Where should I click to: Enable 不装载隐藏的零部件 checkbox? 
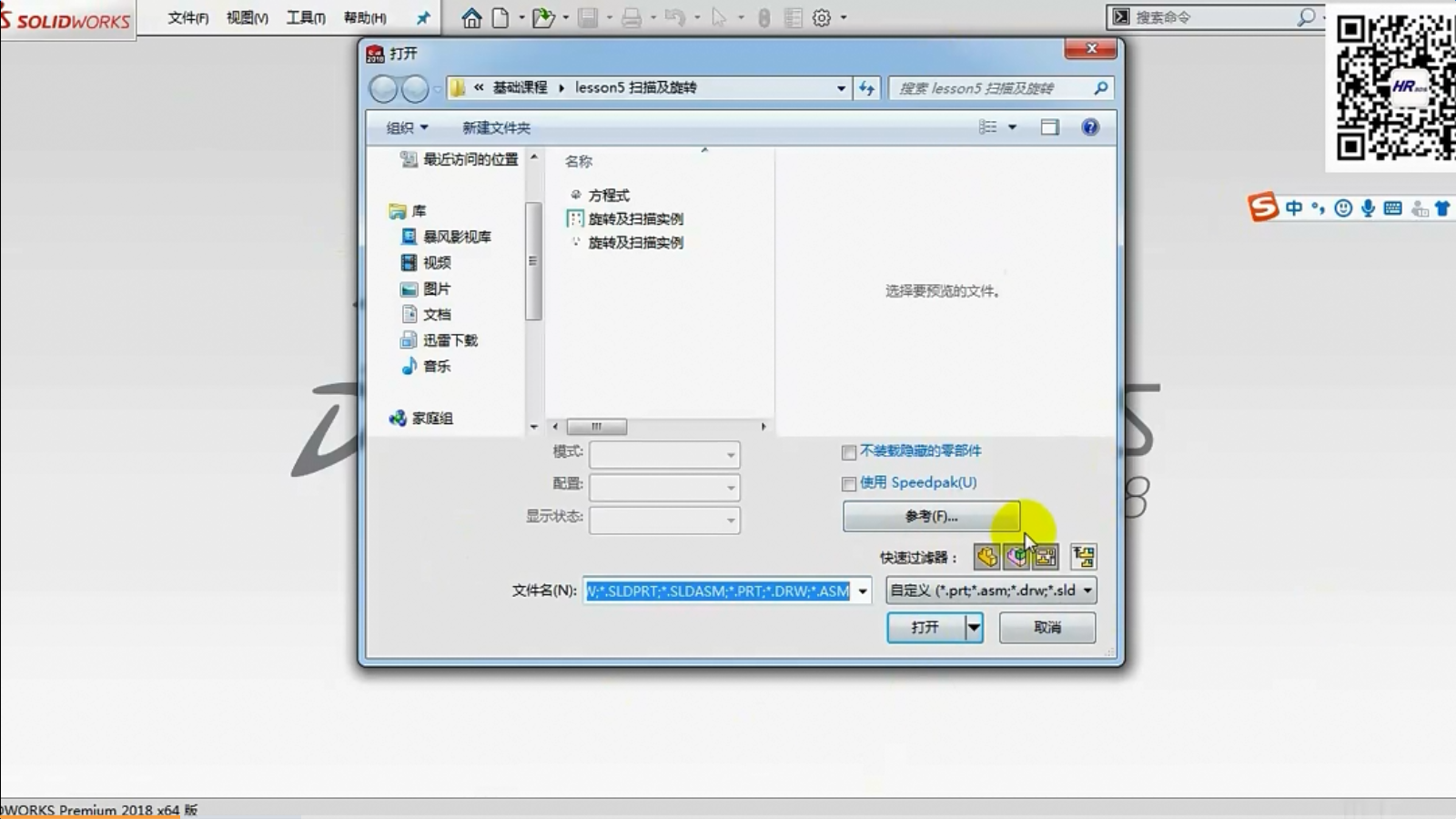click(x=849, y=452)
